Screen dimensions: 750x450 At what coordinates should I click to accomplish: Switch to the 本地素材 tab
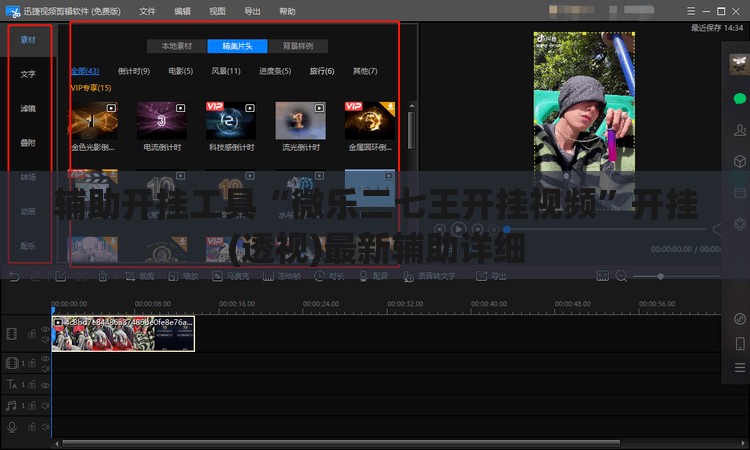coord(177,46)
